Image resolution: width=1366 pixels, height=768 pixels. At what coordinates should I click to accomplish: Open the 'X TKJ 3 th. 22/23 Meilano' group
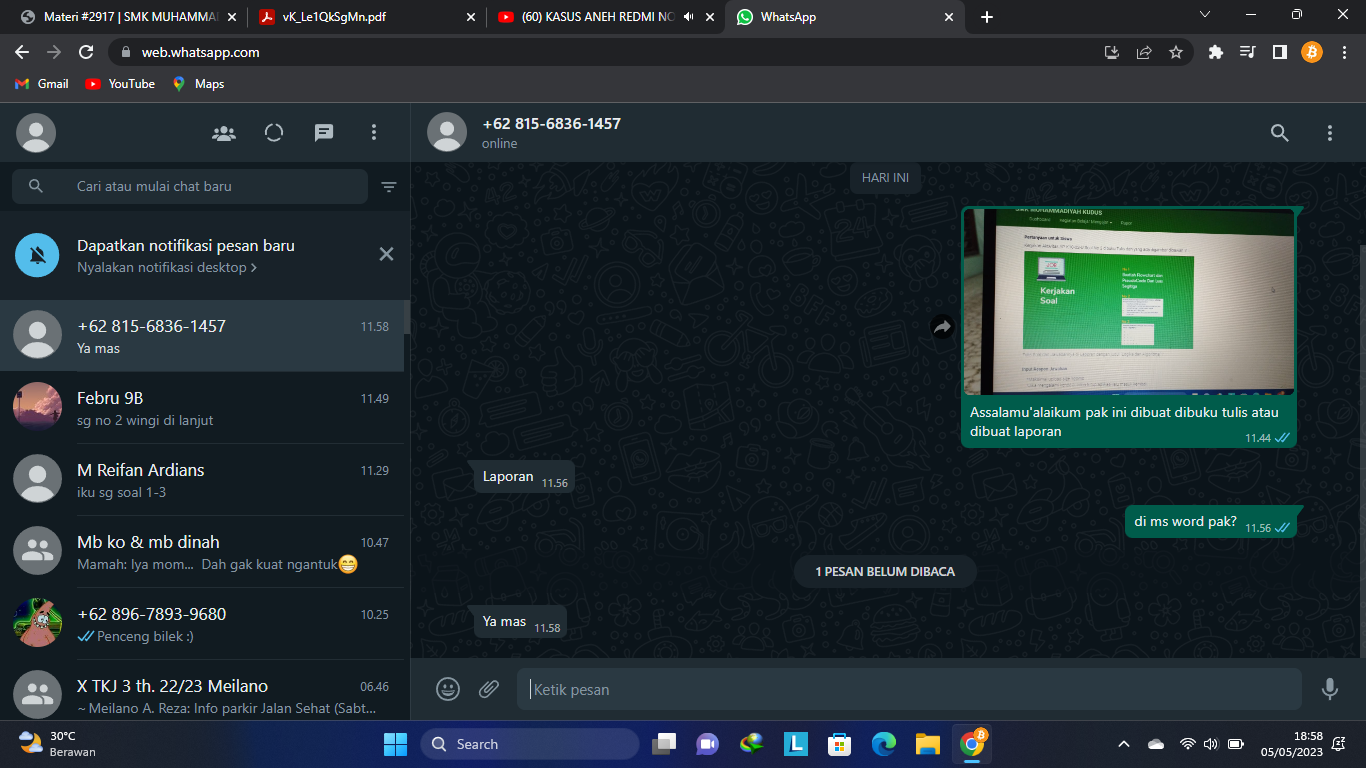tap(204, 690)
